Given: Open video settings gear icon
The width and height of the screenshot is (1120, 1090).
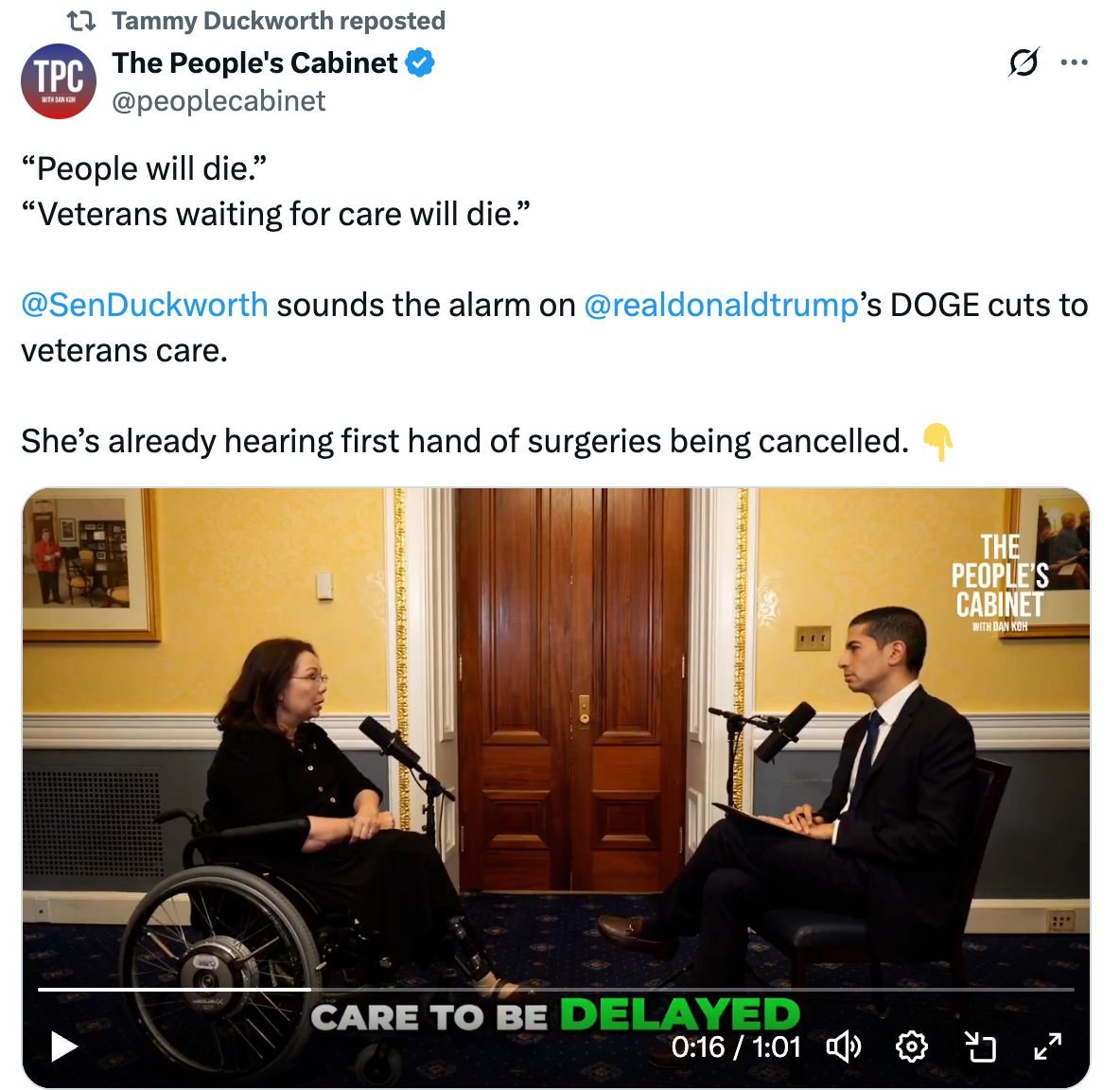Looking at the screenshot, I should point(912,1047).
